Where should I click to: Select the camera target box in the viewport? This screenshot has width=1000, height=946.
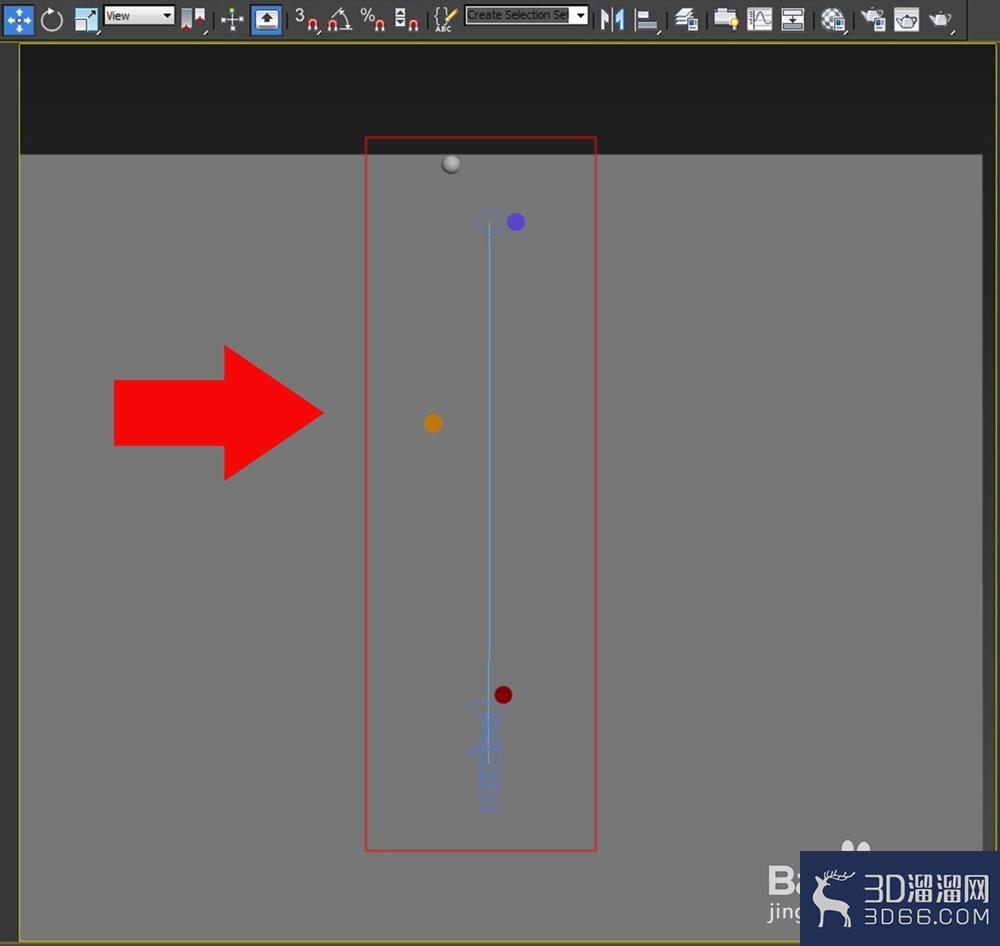[x=489, y=222]
